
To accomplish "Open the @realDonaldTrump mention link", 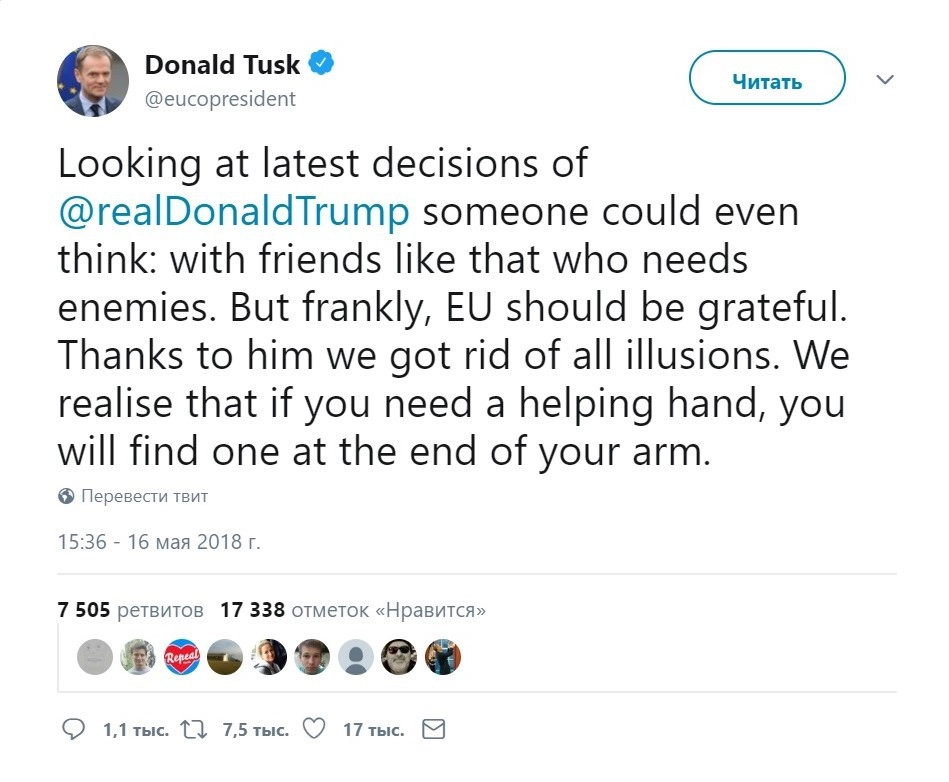I will tap(234, 212).
